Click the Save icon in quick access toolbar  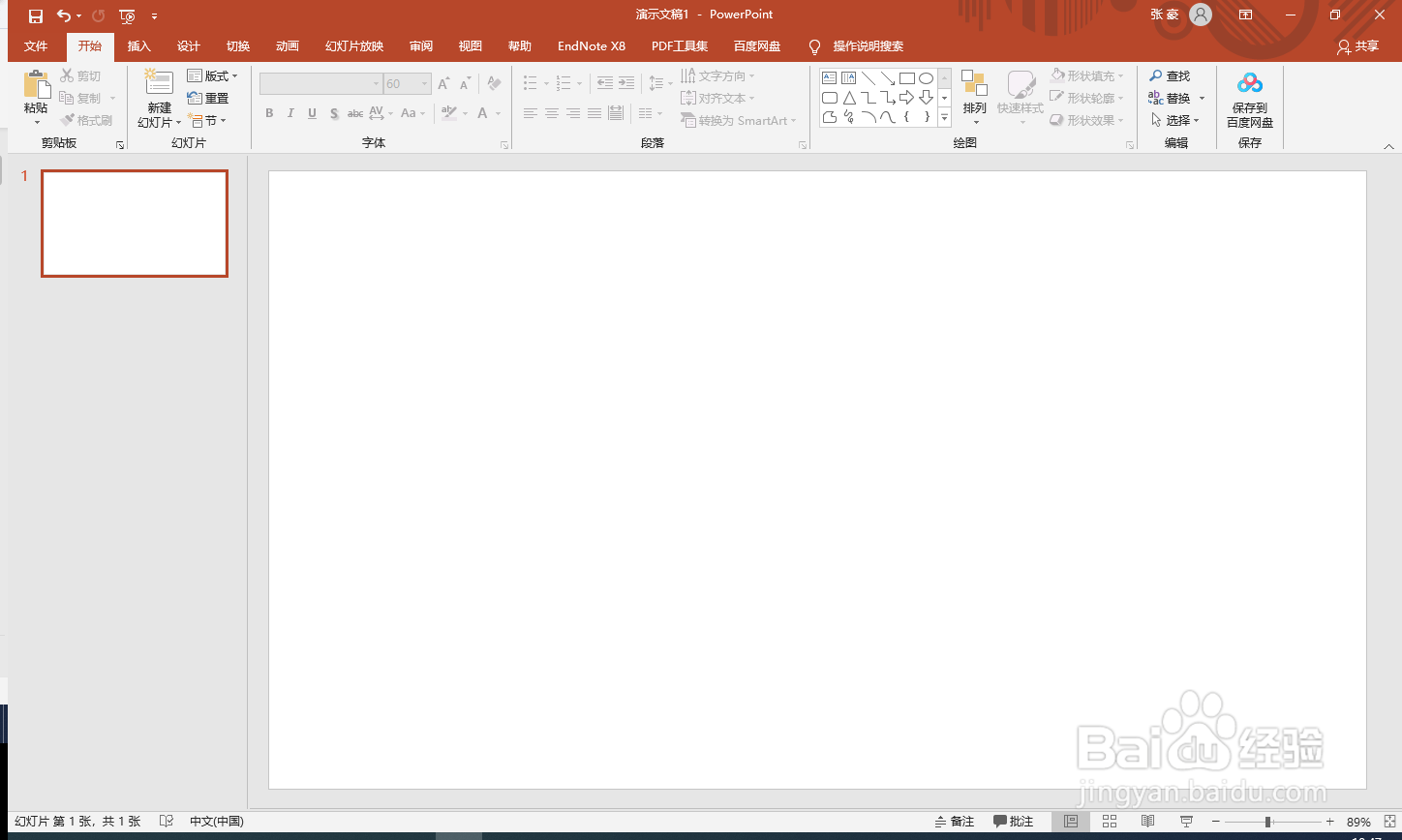click(x=36, y=15)
